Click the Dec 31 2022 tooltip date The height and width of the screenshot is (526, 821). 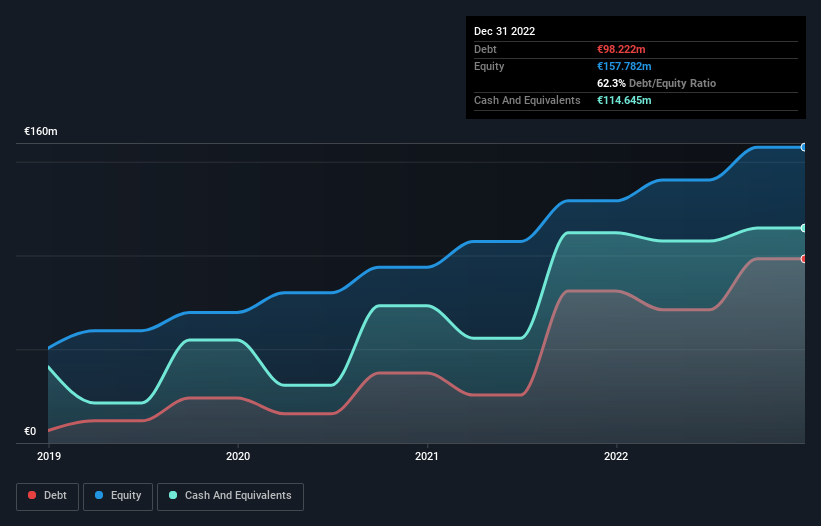tap(504, 31)
